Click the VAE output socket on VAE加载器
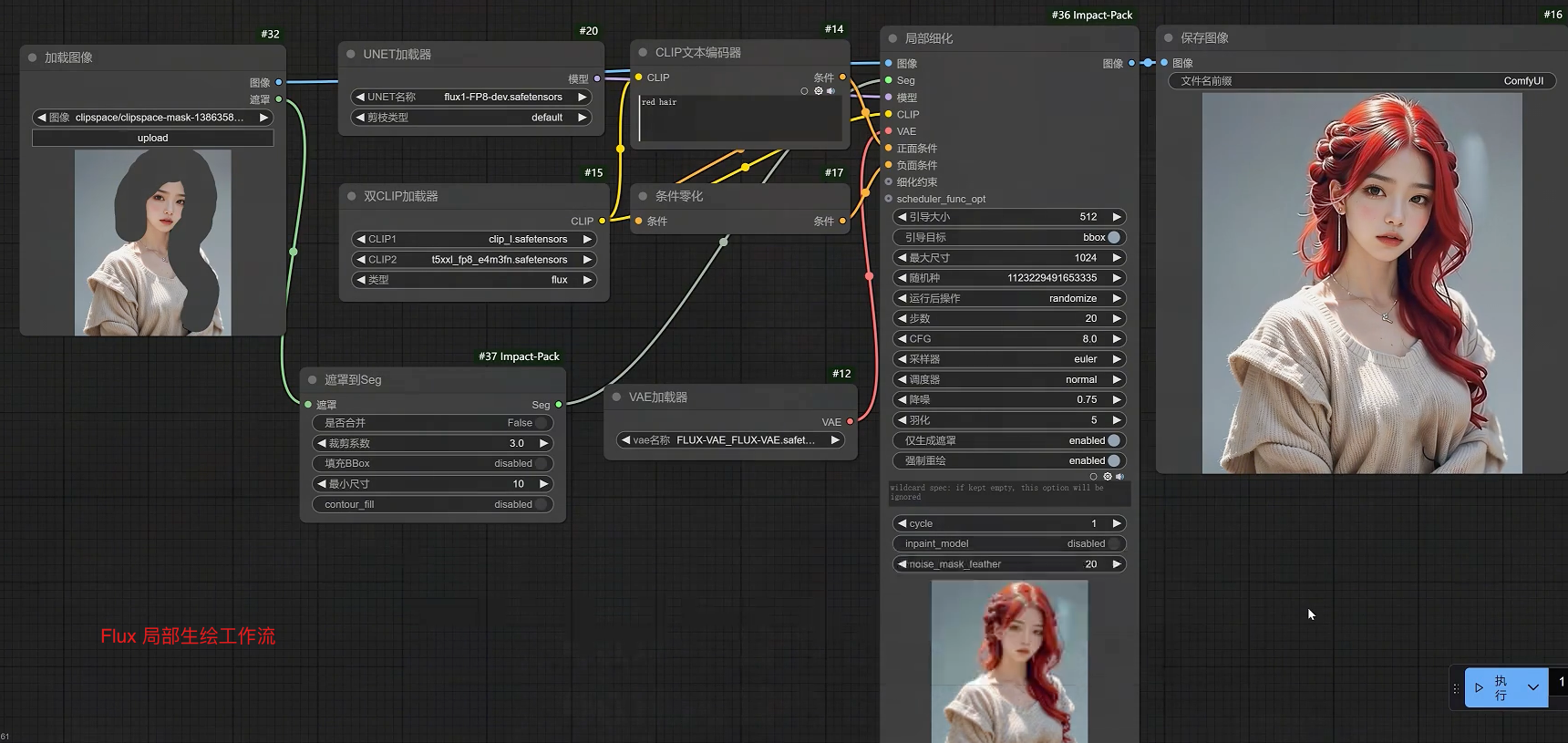This screenshot has width=1568, height=743. [x=850, y=422]
